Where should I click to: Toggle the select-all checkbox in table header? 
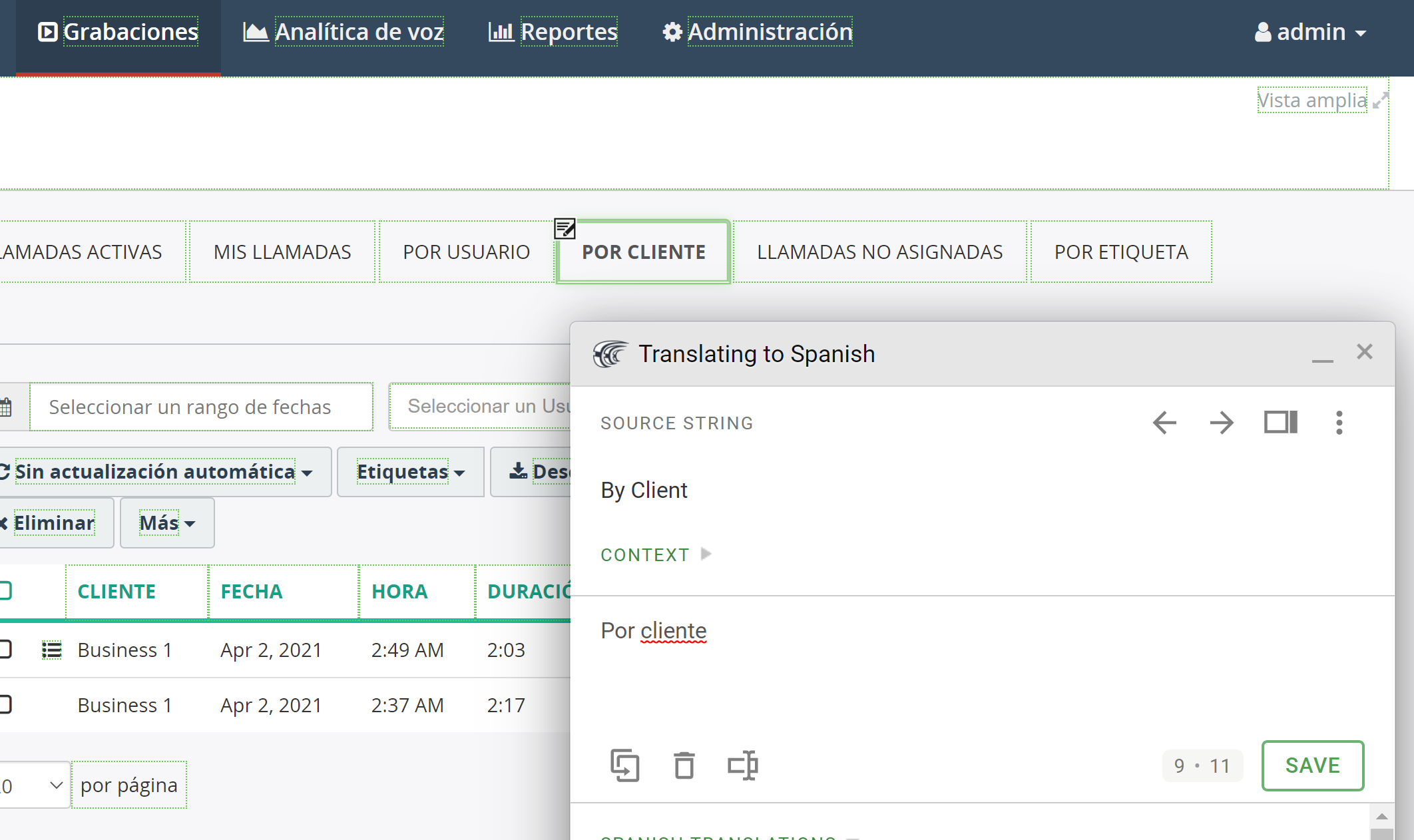pyautogui.click(x=5, y=590)
